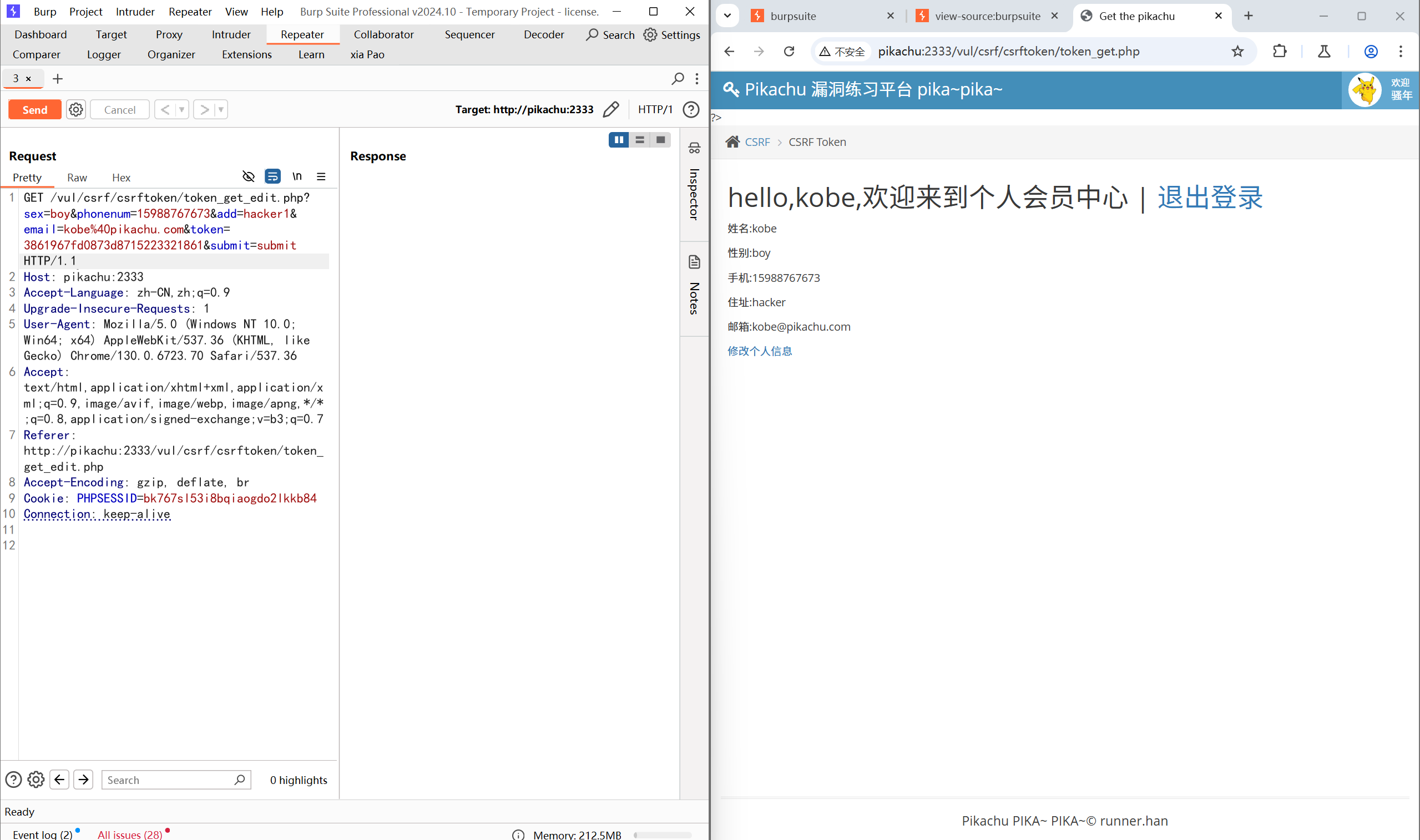Open Chrome profile icon

pos(1371,52)
